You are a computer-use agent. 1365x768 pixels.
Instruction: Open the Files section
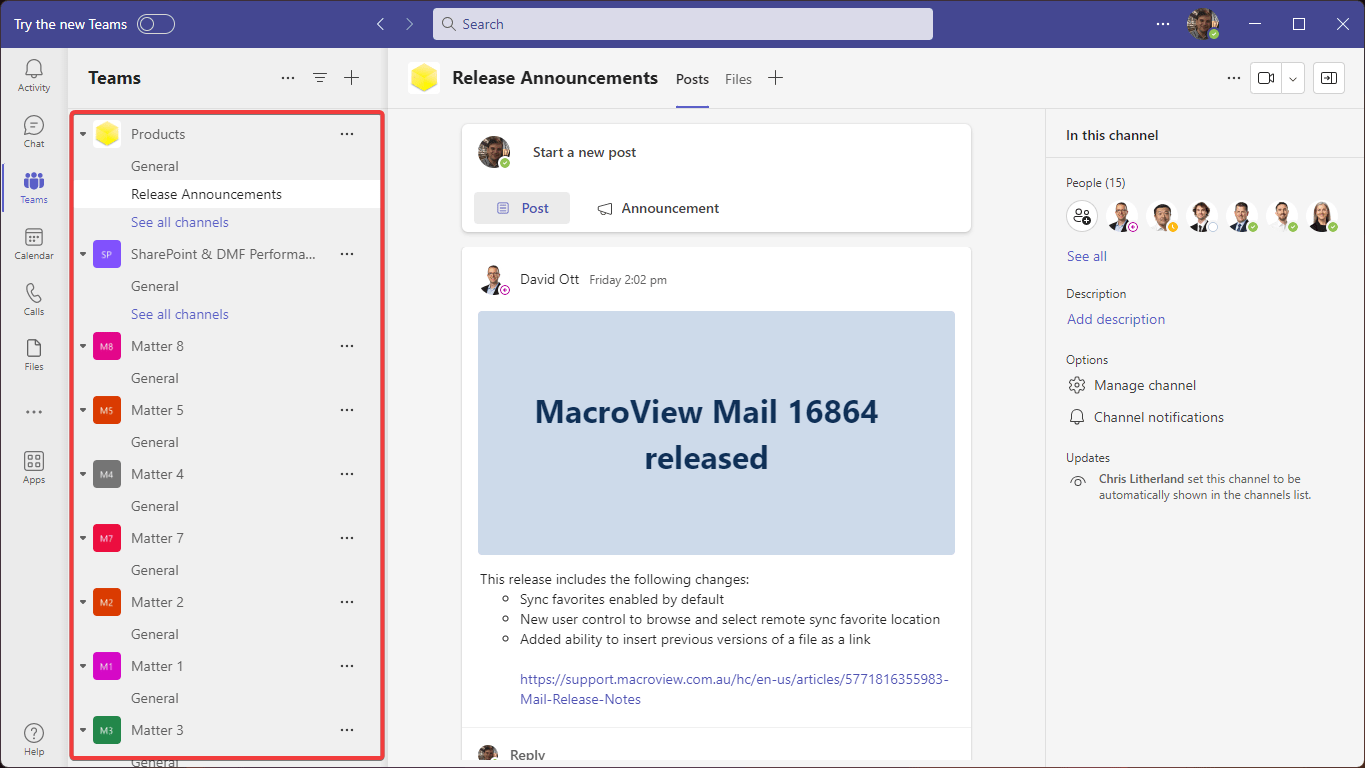(x=33, y=353)
